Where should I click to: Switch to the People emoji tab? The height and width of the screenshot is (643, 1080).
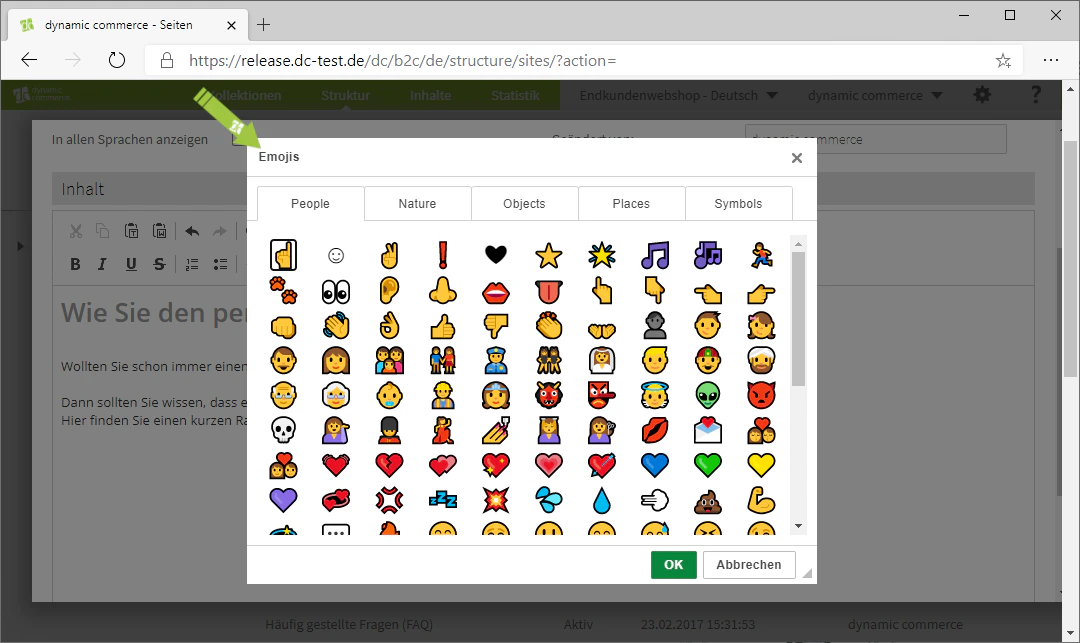click(311, 204)
